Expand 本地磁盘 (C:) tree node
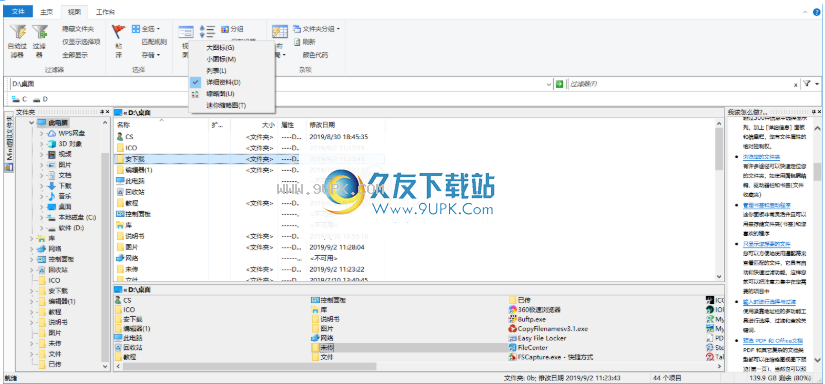The image size is (825, 384). tap(42, 217)
